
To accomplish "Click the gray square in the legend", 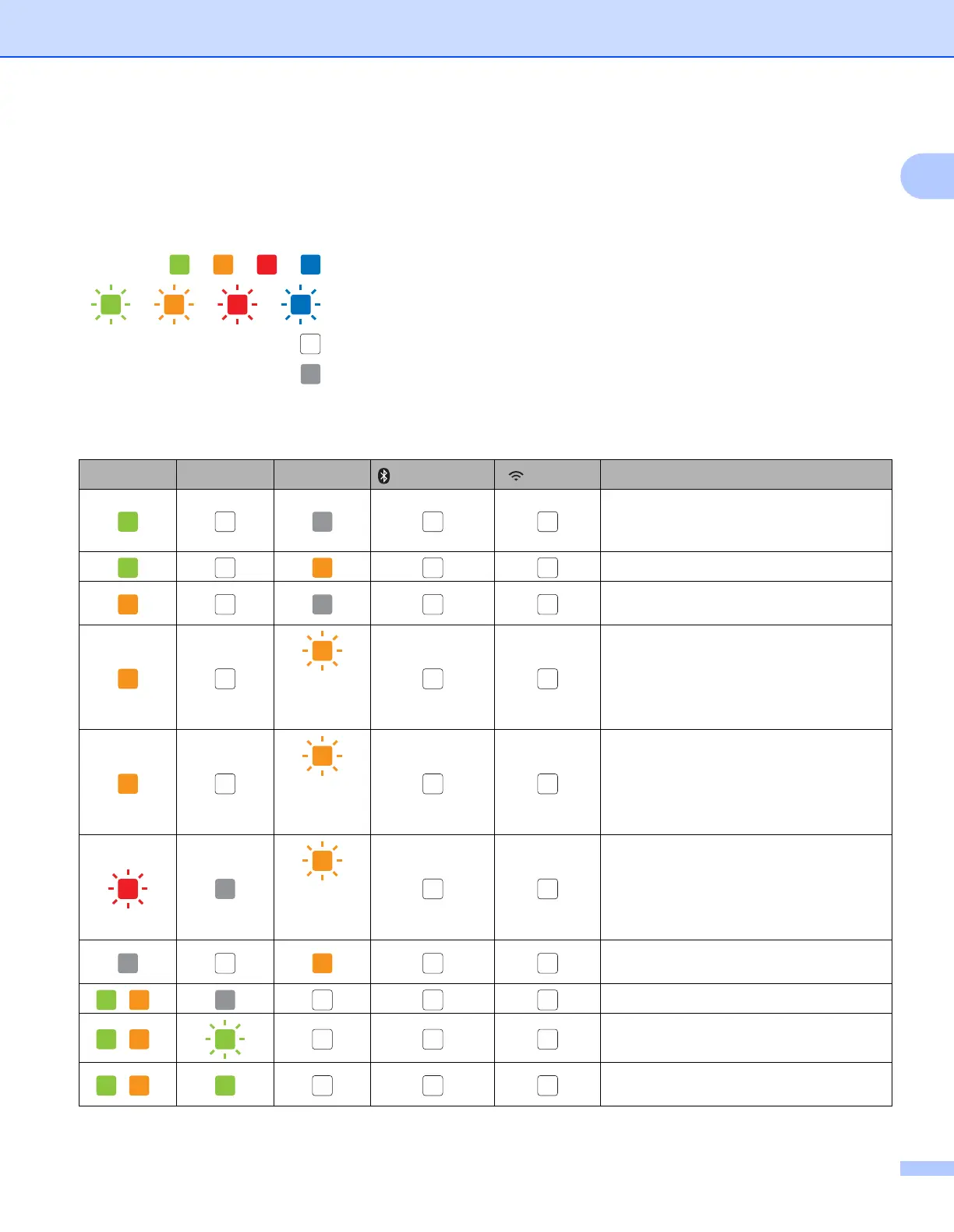I will point(310,374).
